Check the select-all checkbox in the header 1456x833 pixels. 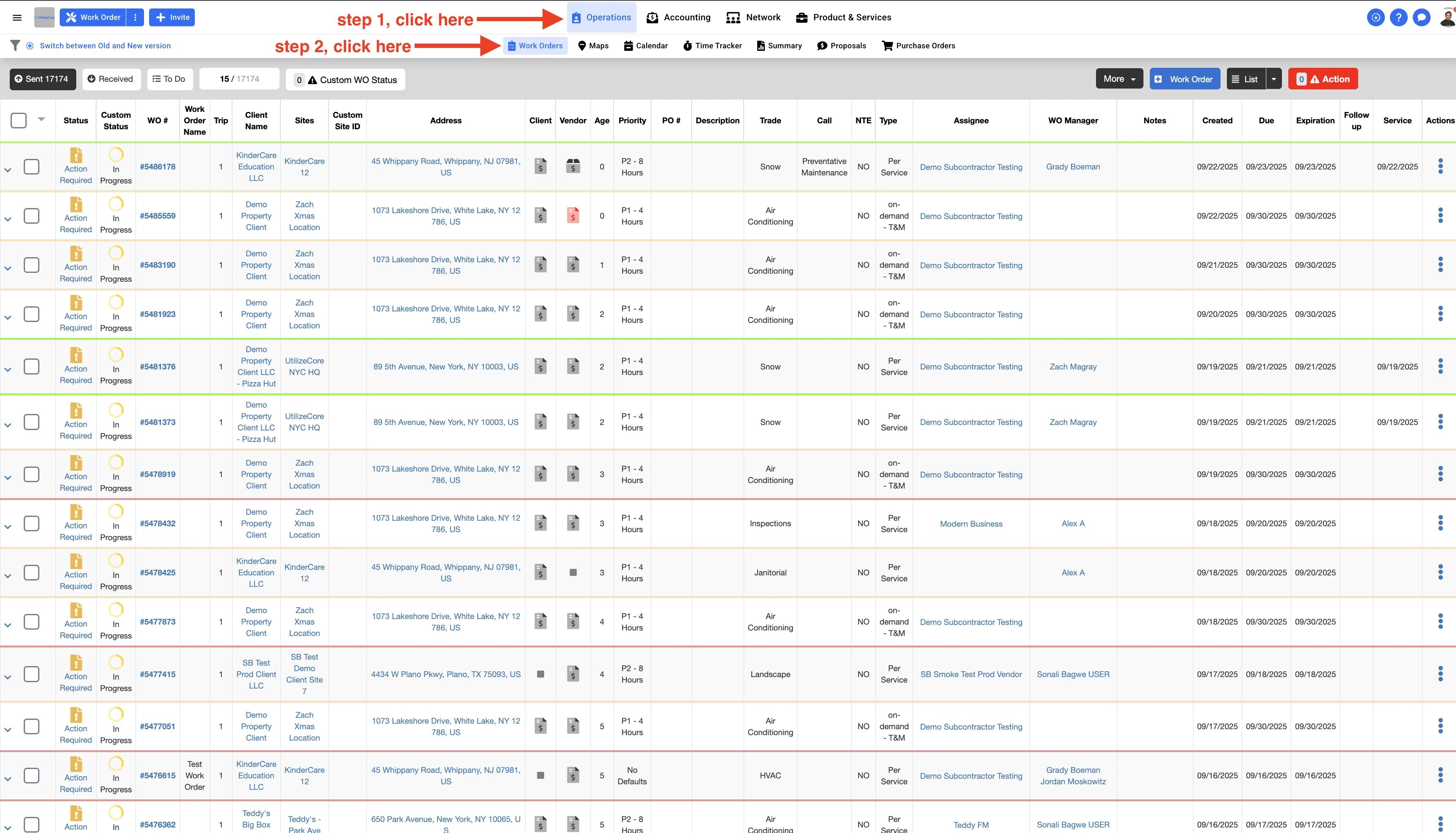(x=19, y=120)
